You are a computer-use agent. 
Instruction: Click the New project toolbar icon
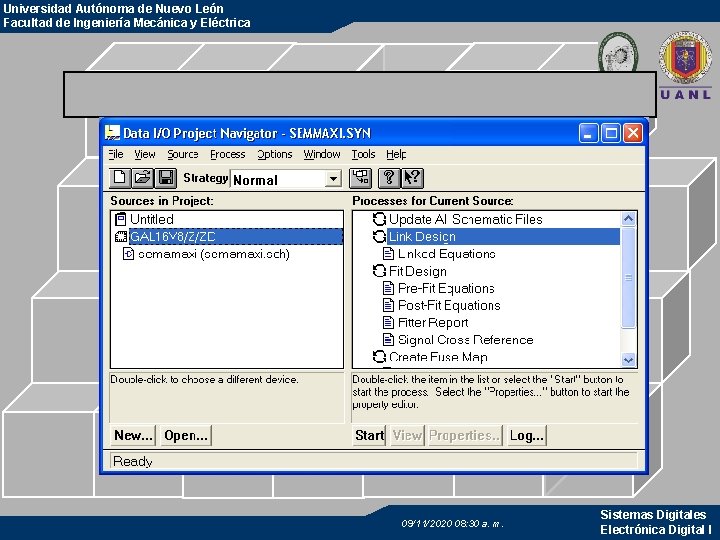pos(120,178)
